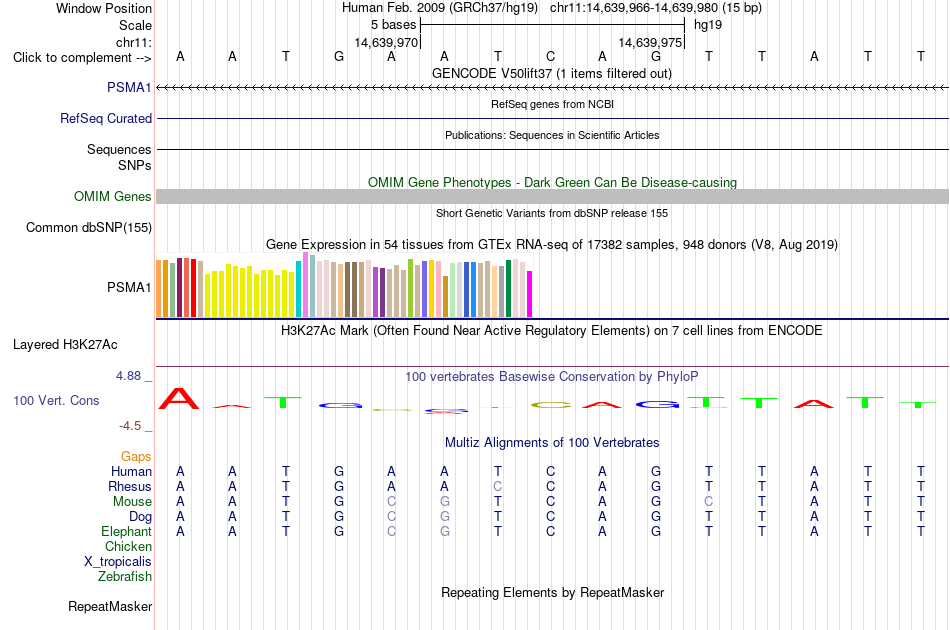Click the large red A conservation logo

pos(179,399)
